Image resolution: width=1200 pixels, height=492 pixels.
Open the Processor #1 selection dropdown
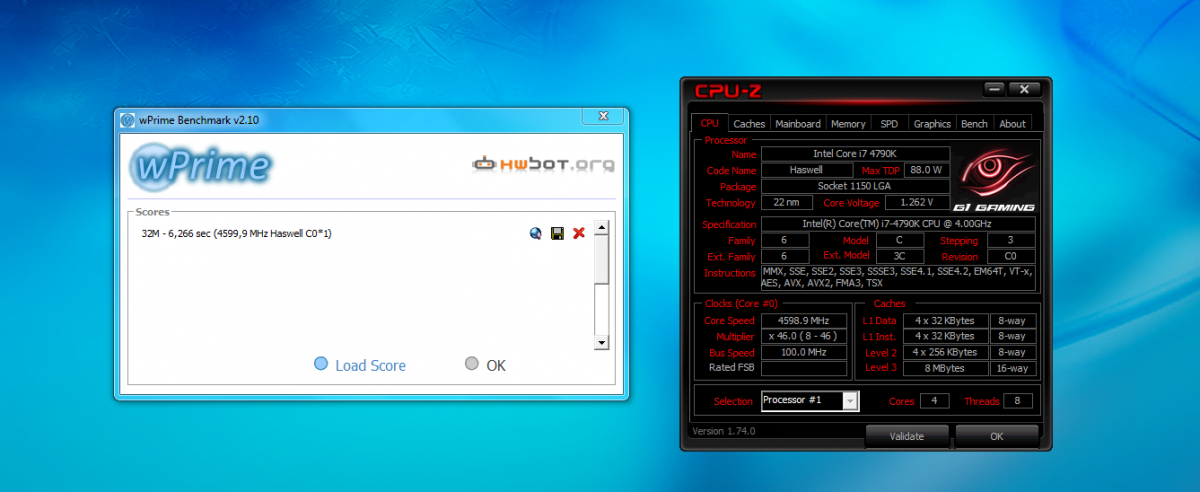[x=809, y=401]
